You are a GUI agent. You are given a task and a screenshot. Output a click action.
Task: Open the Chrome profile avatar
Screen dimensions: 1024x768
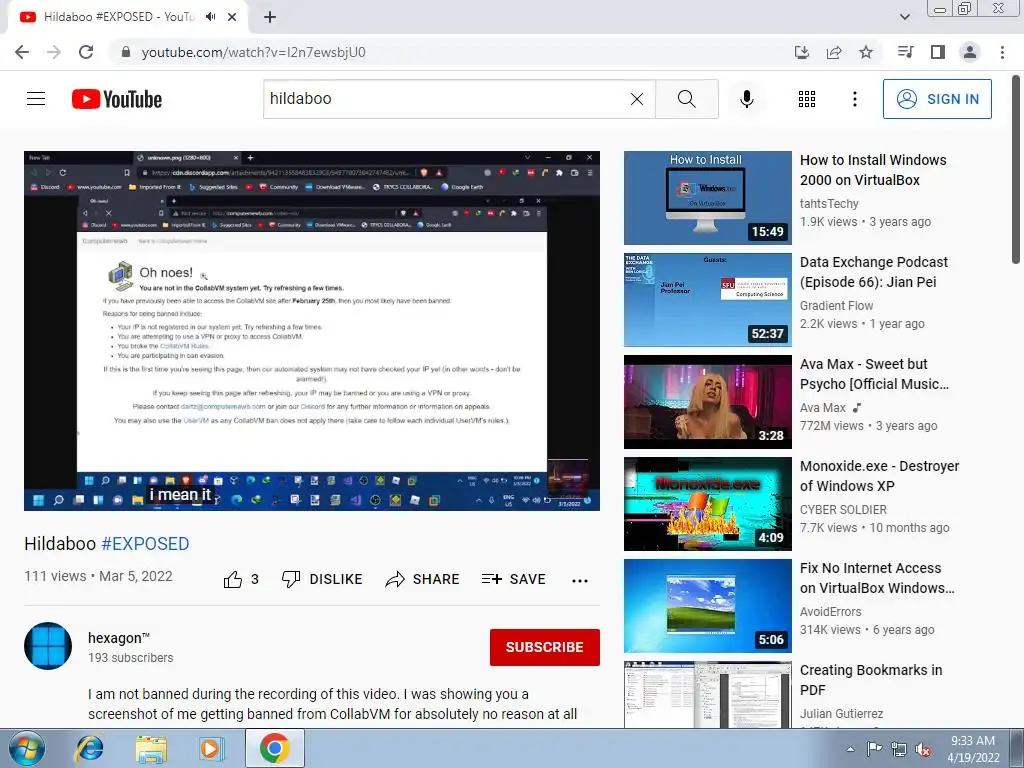point(970,52)
